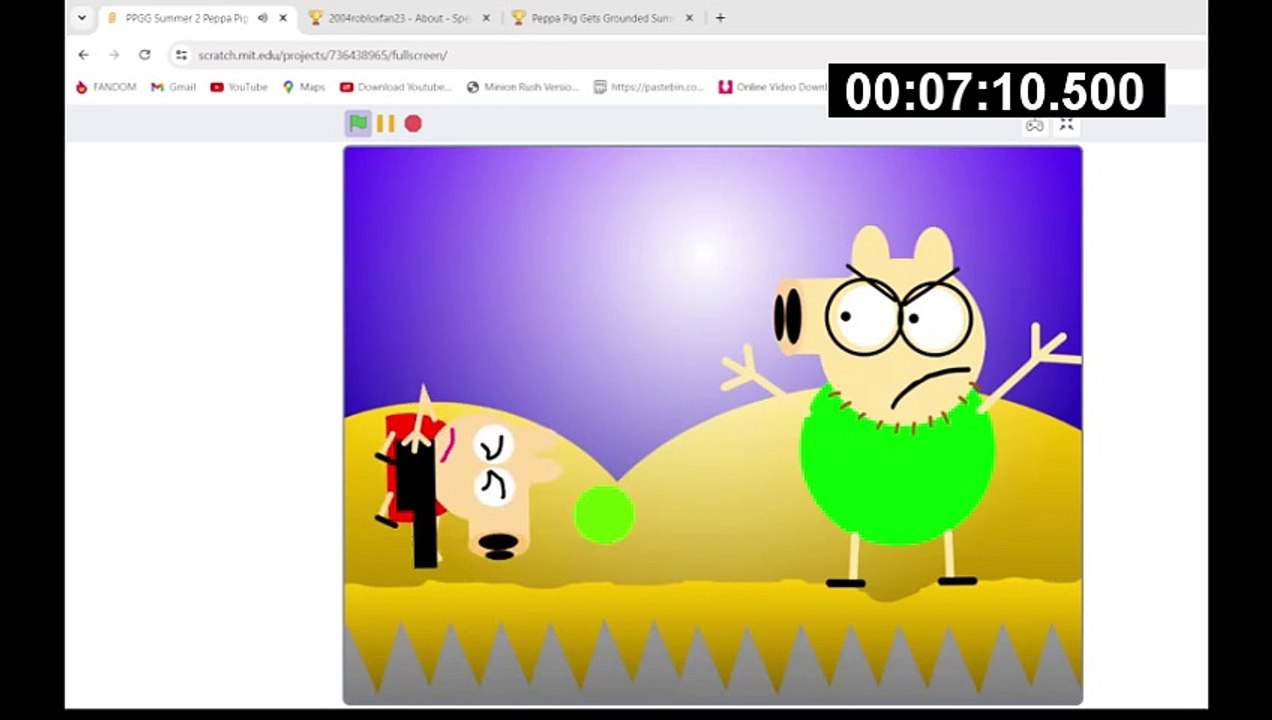The width and height of the screenshot is (1272, 720).
Task: Switch to Peppa Pig Gets Grounded tab
Action: point(603,18)
